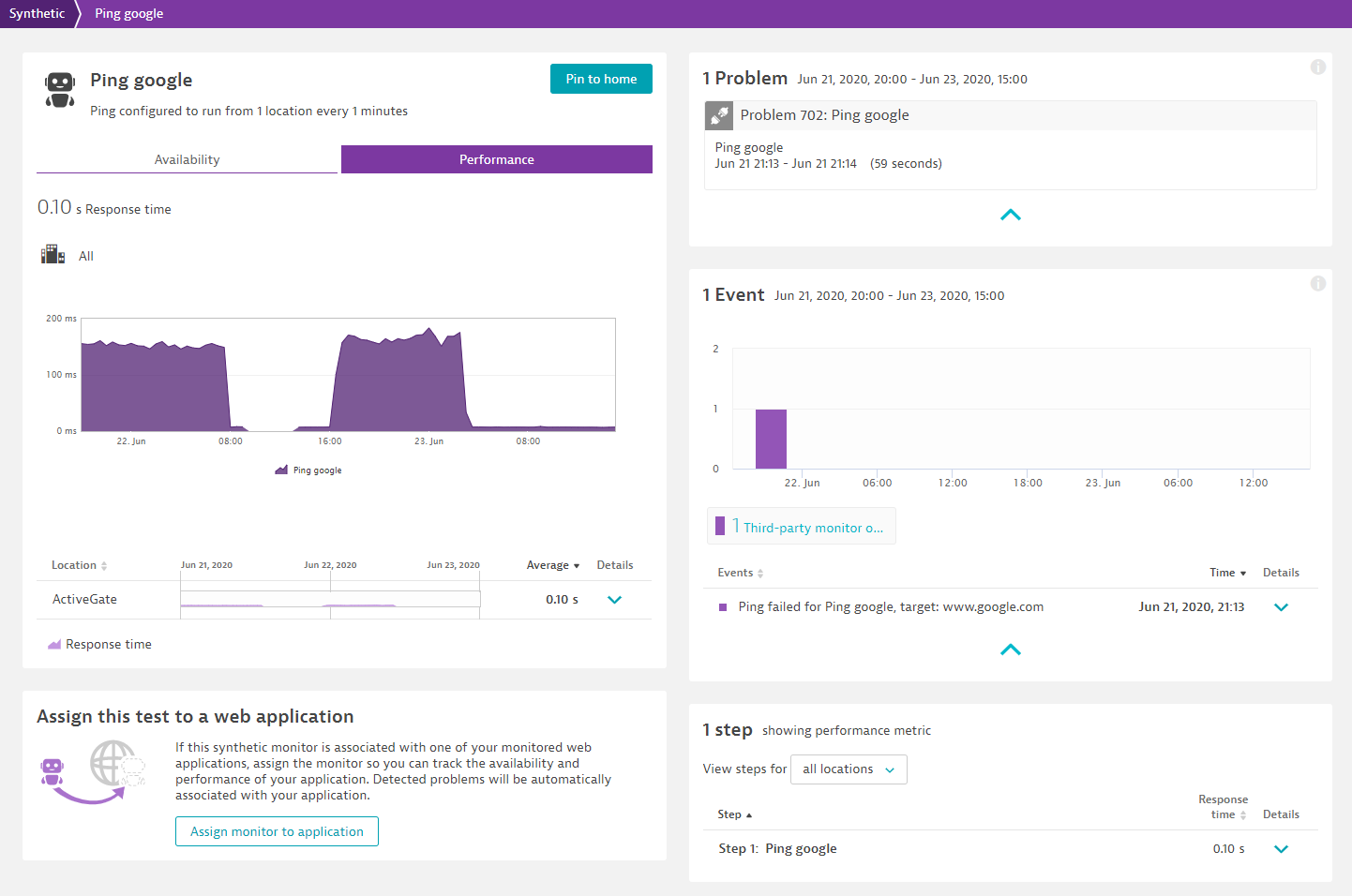
Task: Collapse the Problem panel with up chevron
Action: tap(1010, 215)
